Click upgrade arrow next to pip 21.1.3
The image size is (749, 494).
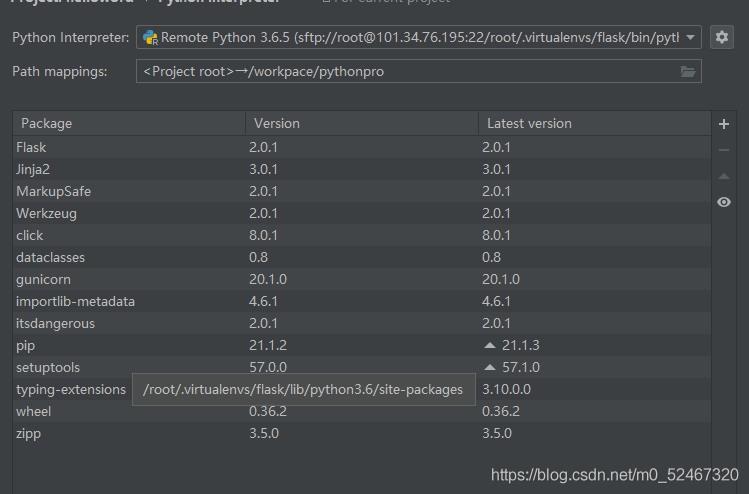(x=490, y=345)
